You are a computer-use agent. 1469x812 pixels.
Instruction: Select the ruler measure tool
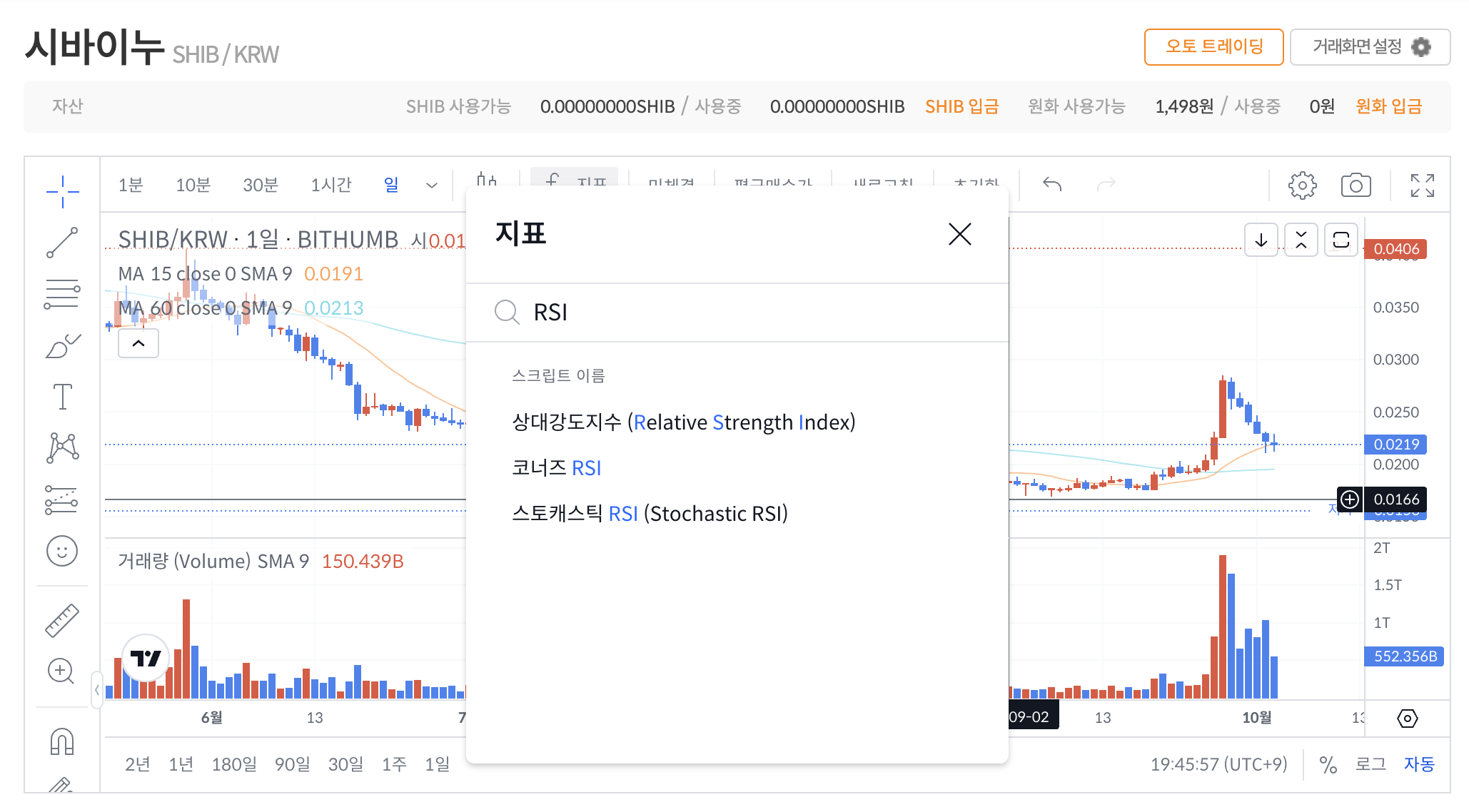tap(62, 620)
